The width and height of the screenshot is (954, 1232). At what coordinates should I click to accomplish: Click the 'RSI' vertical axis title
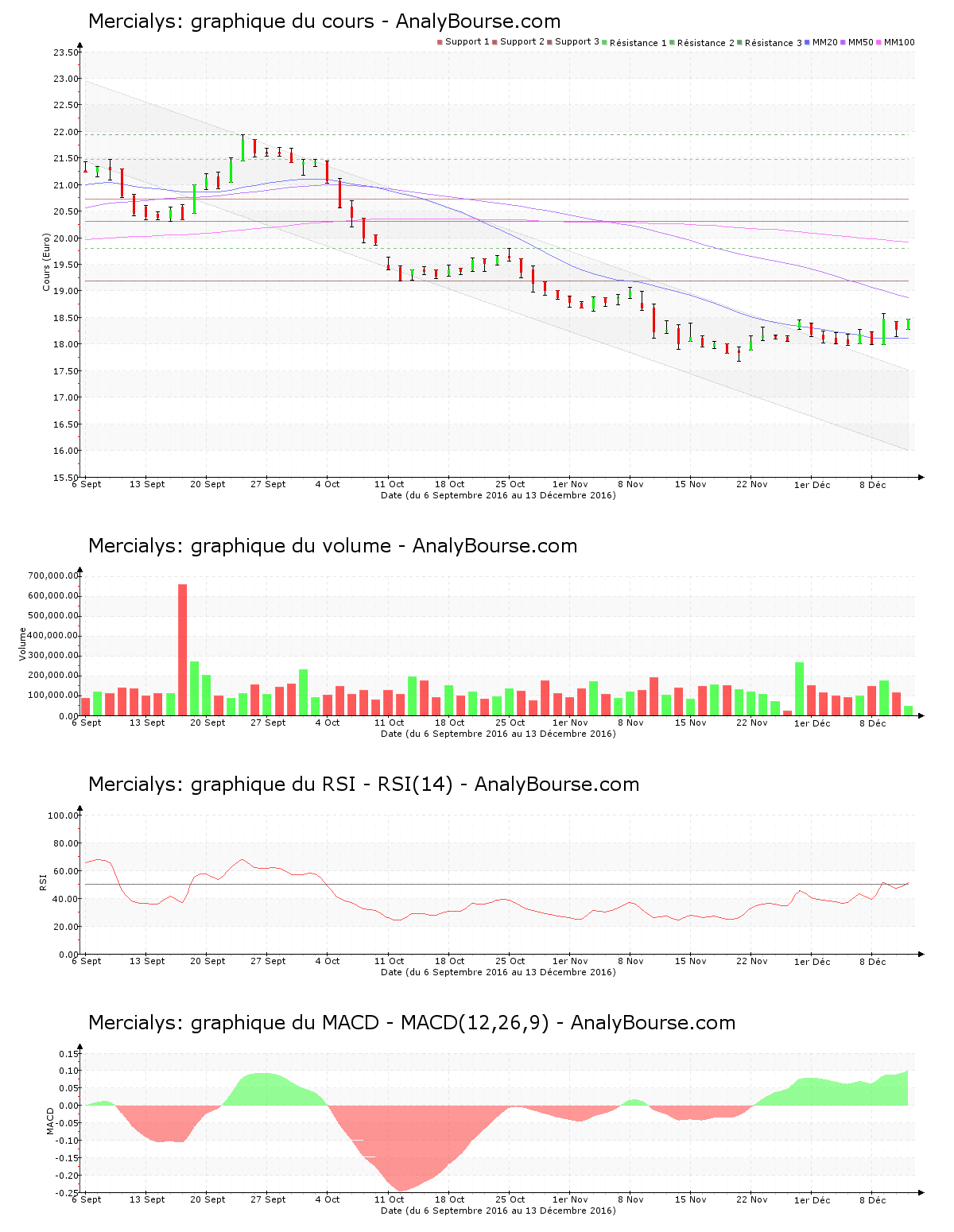click(44, 881)
